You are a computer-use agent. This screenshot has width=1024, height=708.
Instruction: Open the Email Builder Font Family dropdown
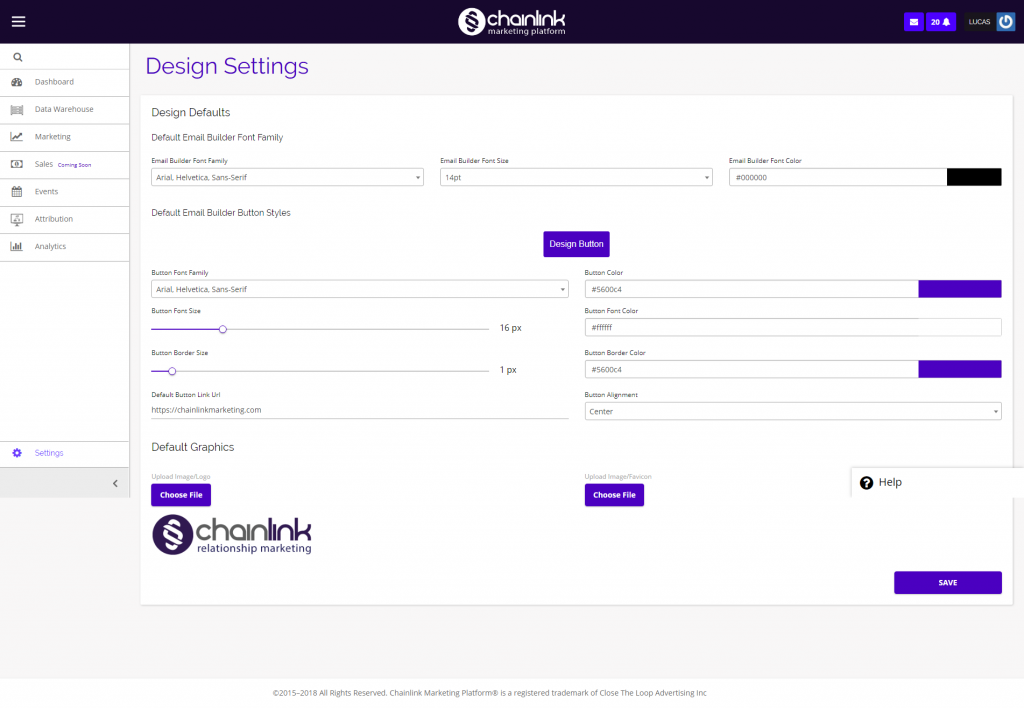pos(287,177)
